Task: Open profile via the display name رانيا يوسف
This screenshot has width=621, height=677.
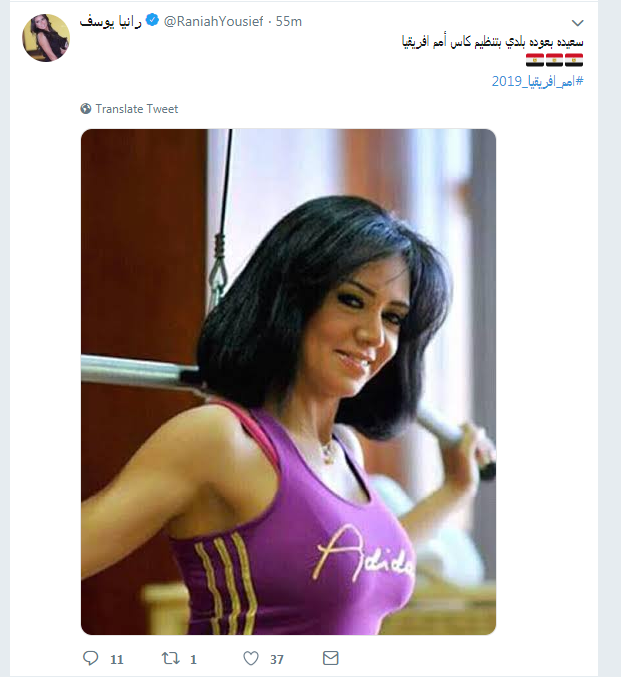Action: pos(111,22)
